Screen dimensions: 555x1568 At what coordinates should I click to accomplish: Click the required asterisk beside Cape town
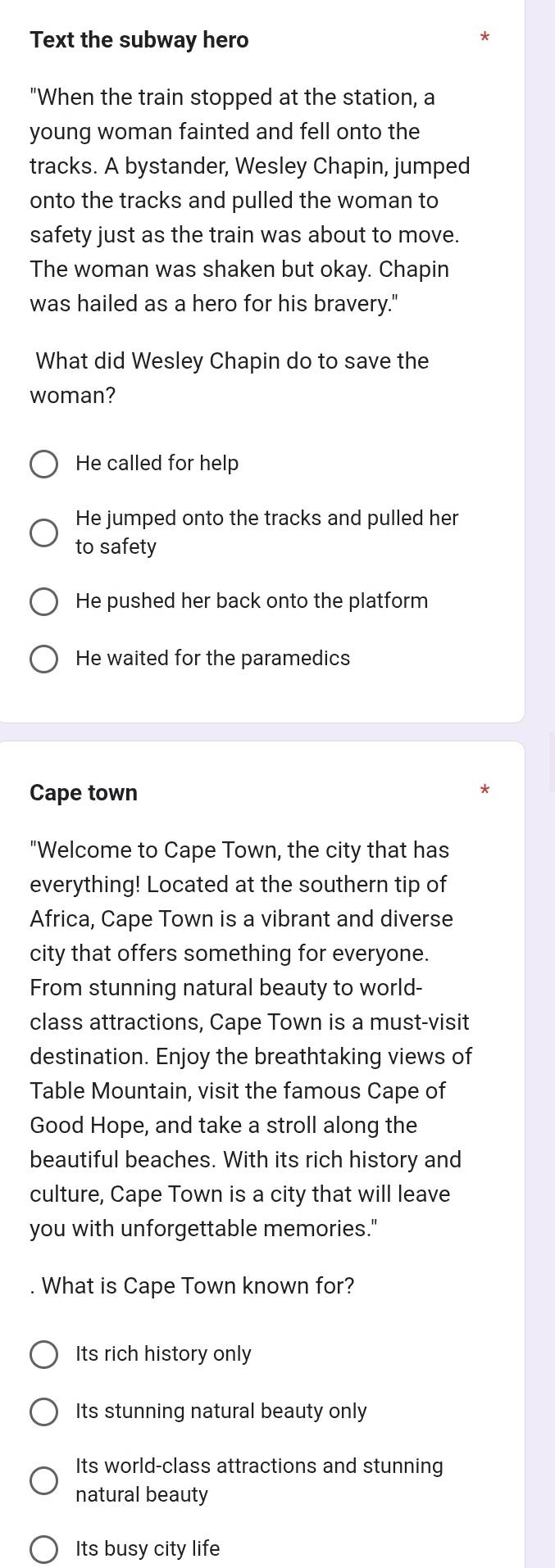pos(484,791)
